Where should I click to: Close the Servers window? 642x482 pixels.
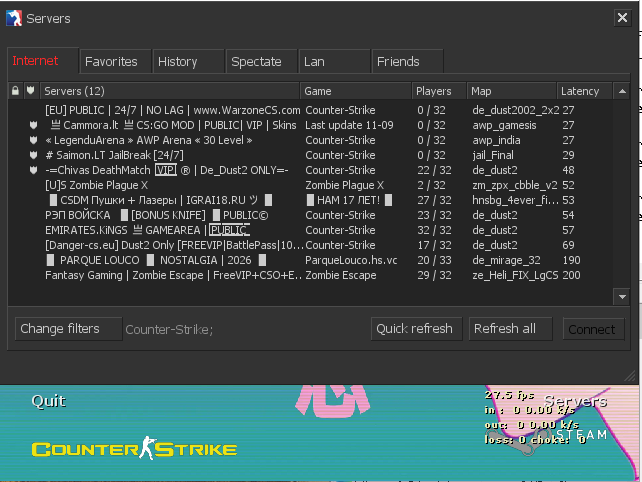click(622, 18)
